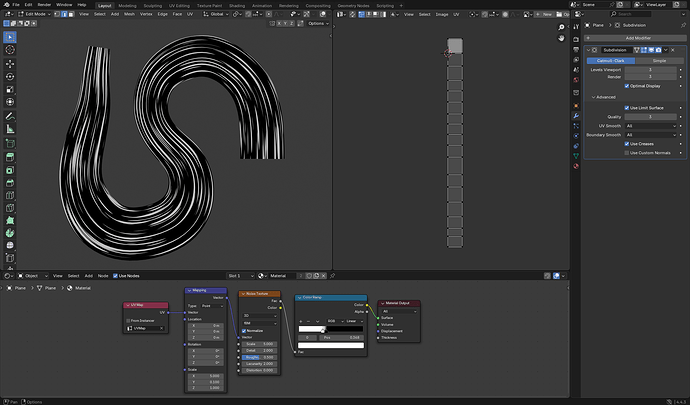Click the pan hand icon in UV editor
The width and height of the screenshot is (690, 405).
click(x=561, y=38)
